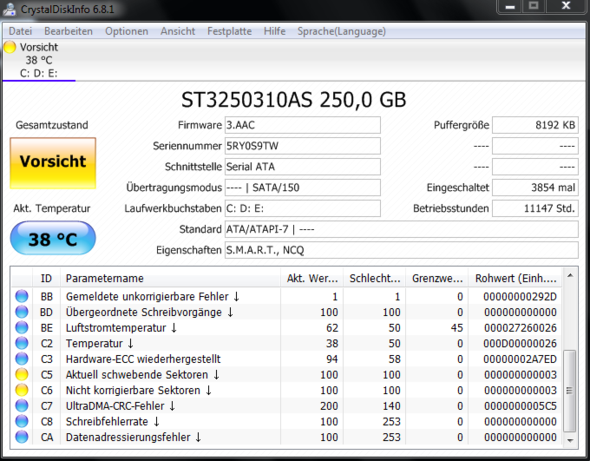Click the blue status icon for row BB
Image resolution: width=590 pixels, height=461 pixels.
coord(22,296)
